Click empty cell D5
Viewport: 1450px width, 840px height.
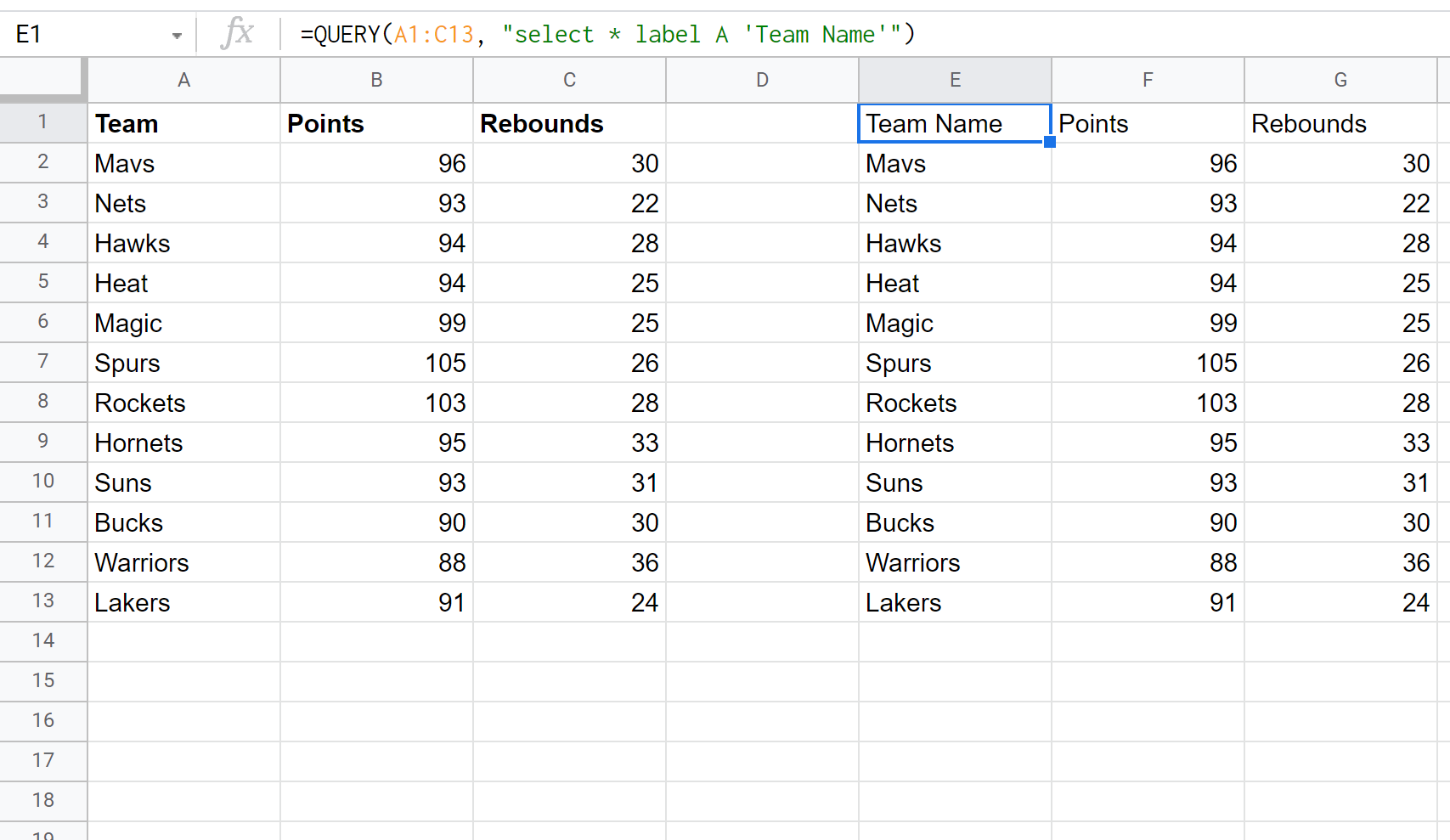[x=762, y=283]
